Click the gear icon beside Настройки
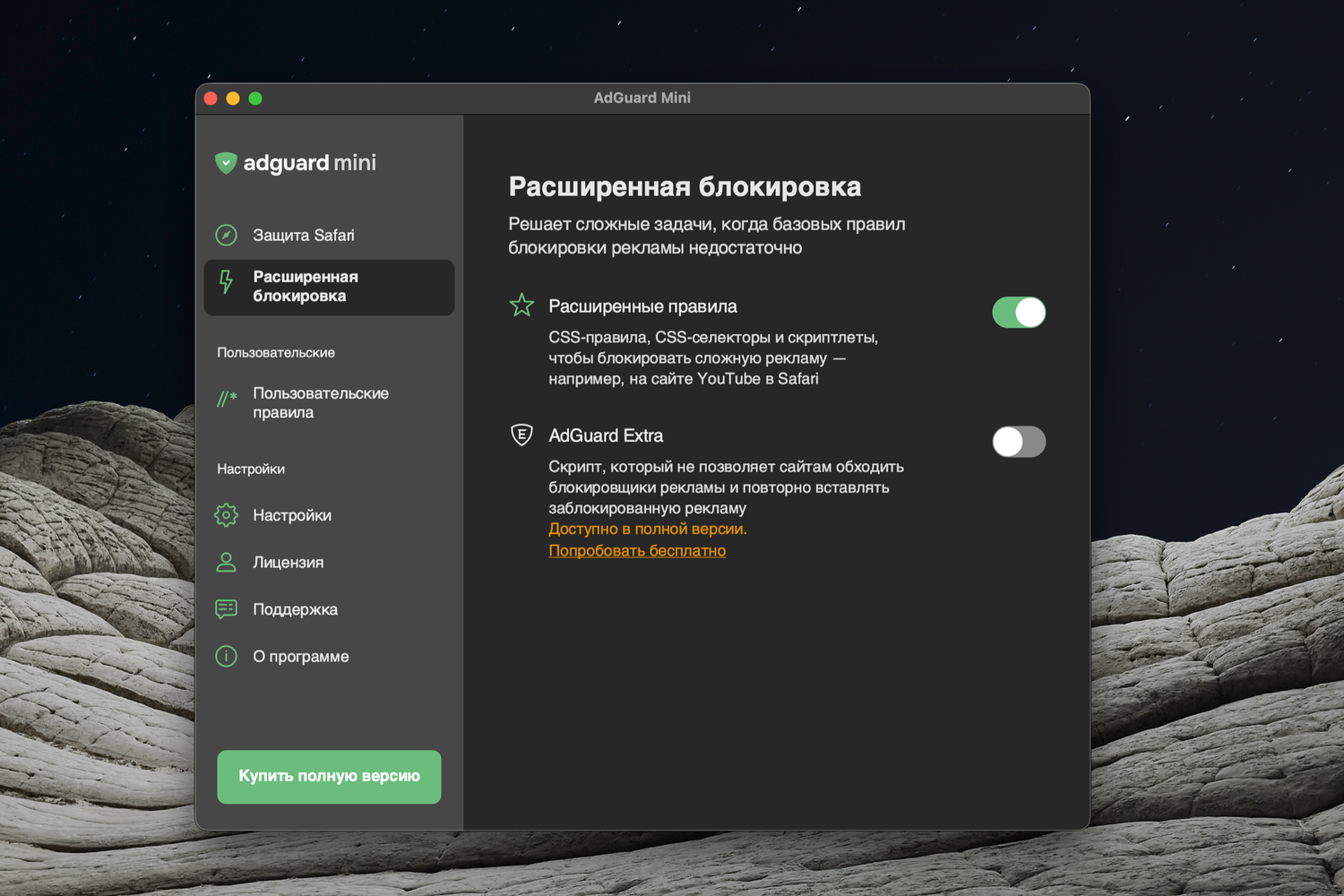The image size is (1344, 896). point(227,515)
